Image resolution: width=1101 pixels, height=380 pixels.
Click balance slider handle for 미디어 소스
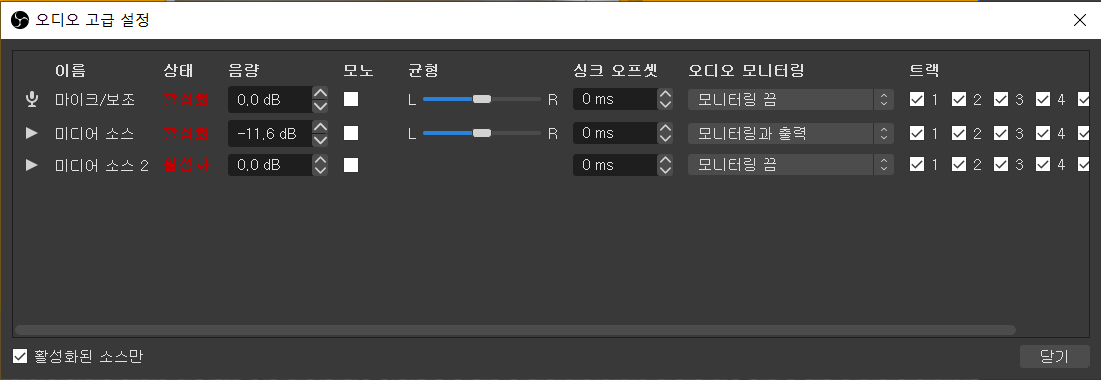(482, 133)
